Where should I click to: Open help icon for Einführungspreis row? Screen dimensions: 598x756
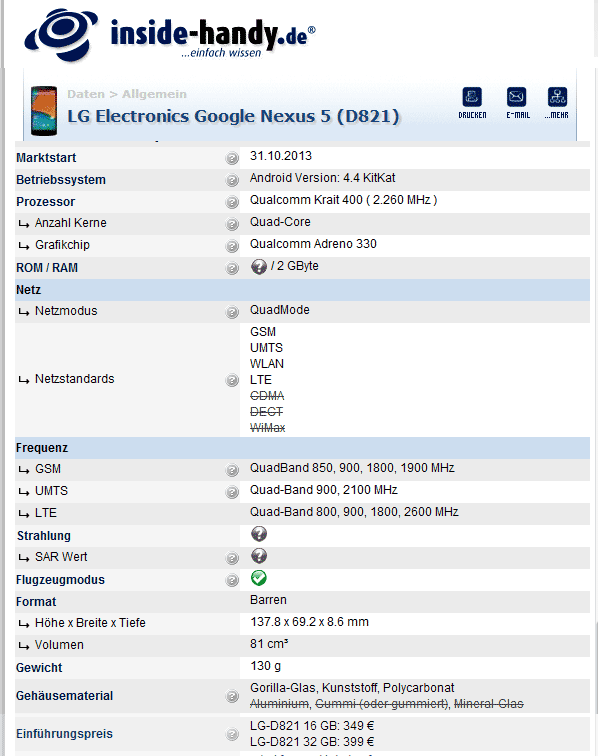(x=232, y=734)
